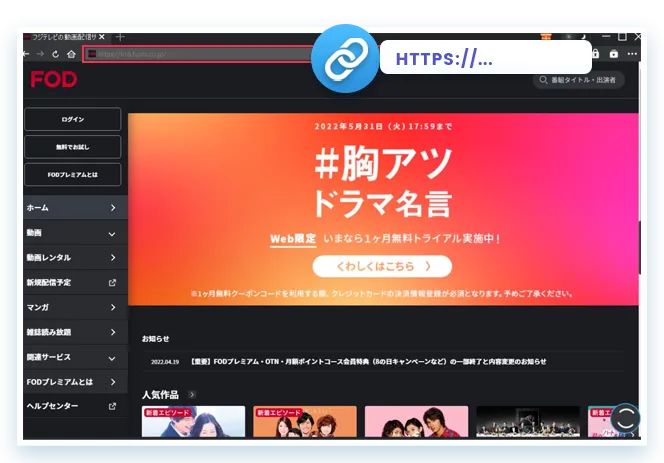Go back using the browser back arrow
The height and width of the screenshot is (463, 664).
[26, 54]
